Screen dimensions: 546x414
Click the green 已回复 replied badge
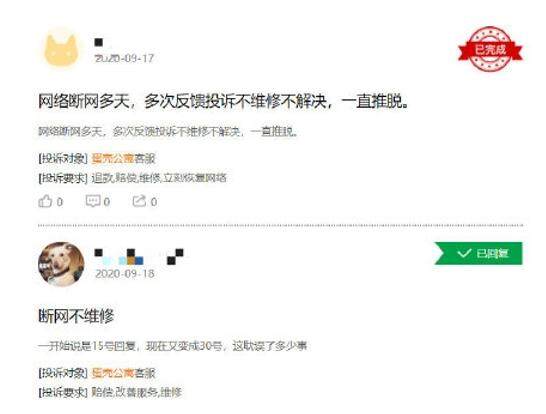coord(478,253)
